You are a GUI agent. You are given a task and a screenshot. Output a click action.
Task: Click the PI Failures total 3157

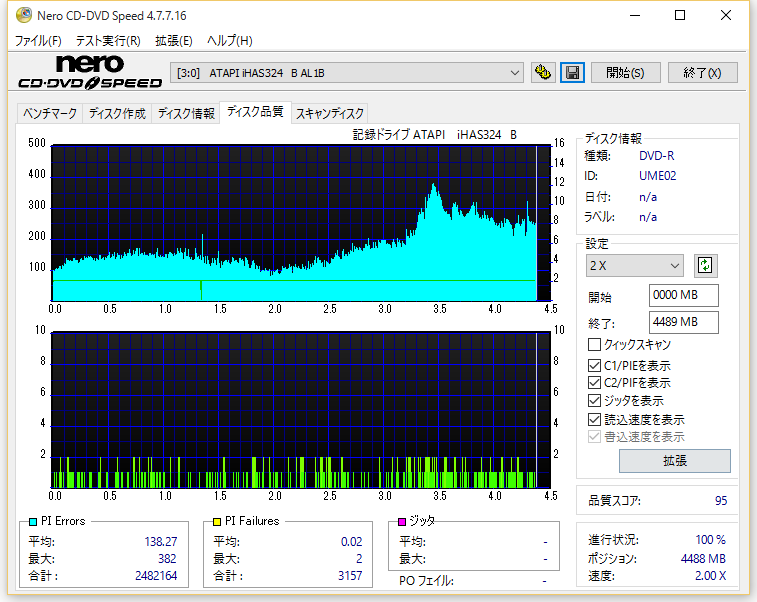[x=350, y=575]
